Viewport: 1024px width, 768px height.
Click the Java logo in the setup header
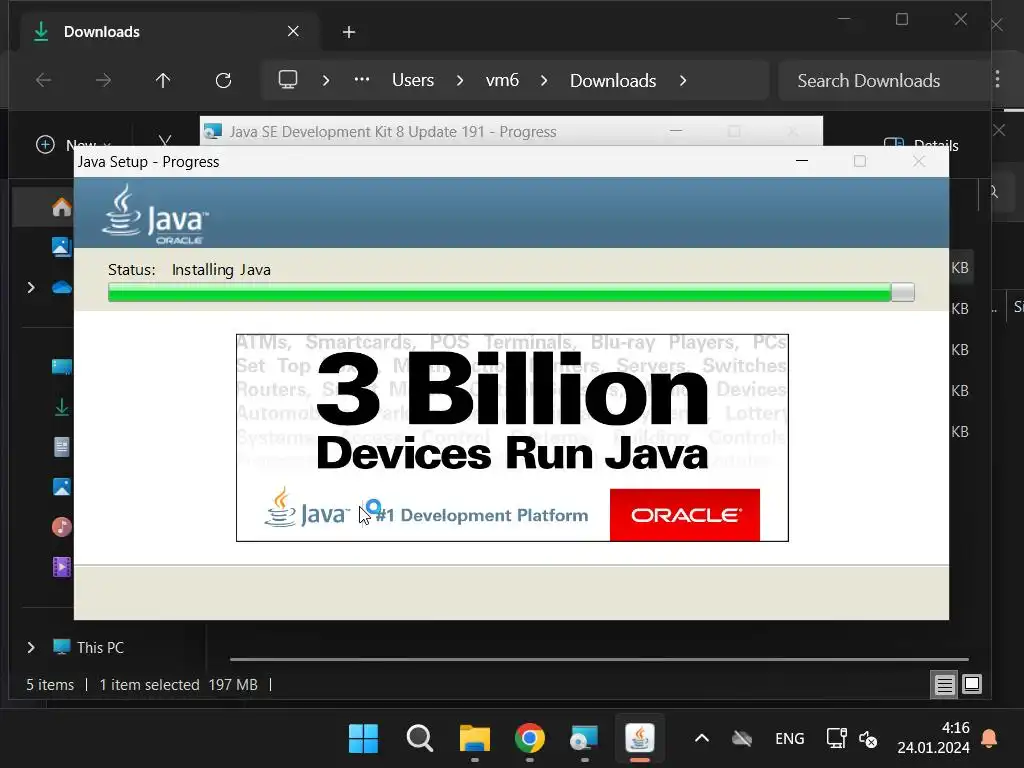pos(155,214)
